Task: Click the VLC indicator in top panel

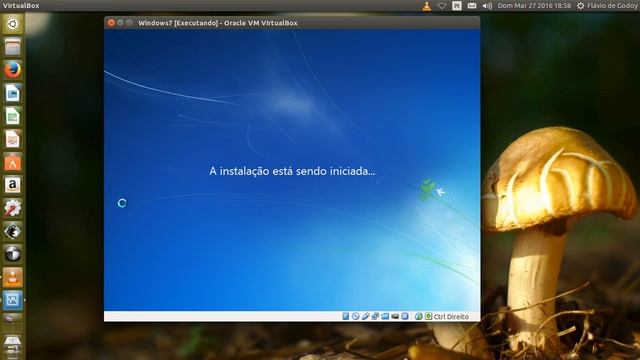Action: pyautogui.click(x=427, y=6)
